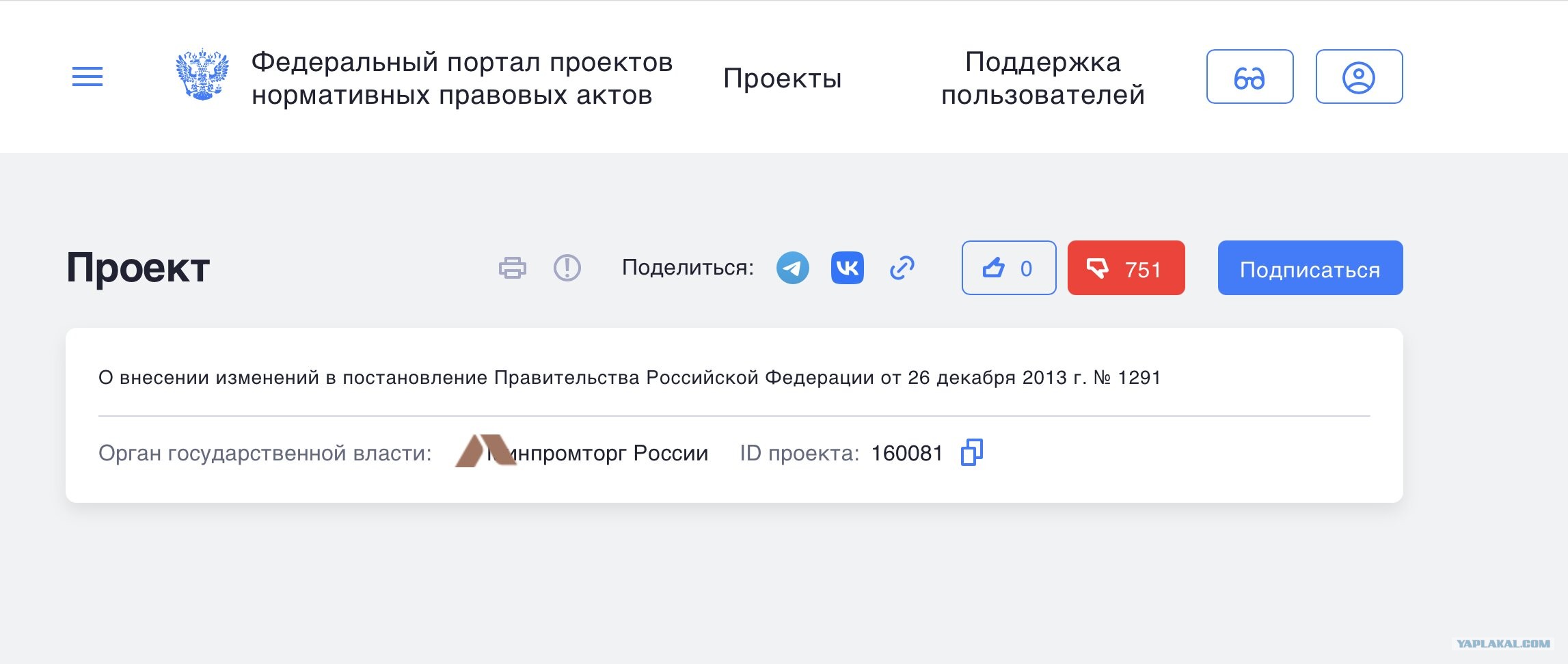Click the Russian coat of arms logo

[202, 75]
